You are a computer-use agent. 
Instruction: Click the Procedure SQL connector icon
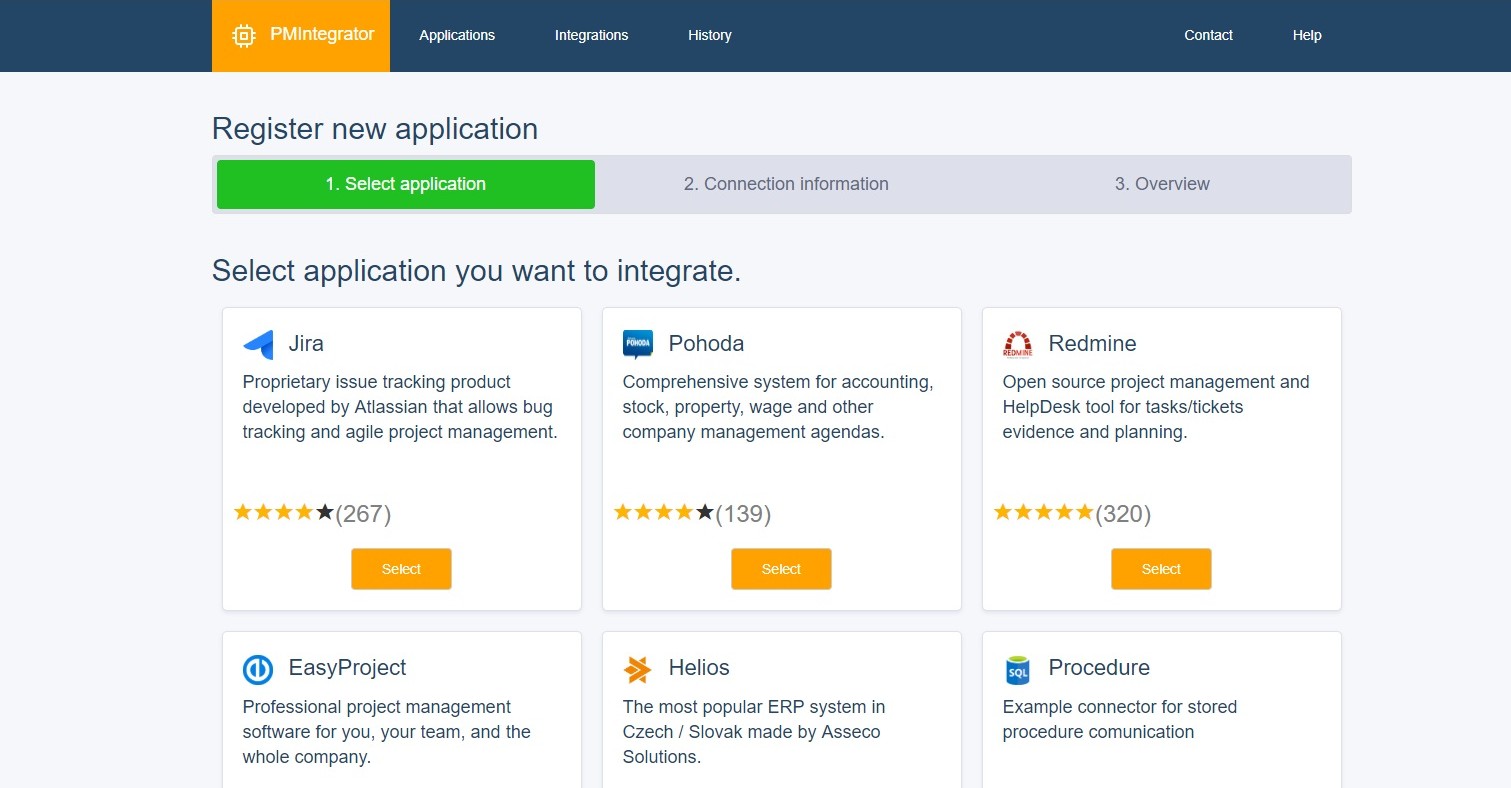(x=1017, y=669)
